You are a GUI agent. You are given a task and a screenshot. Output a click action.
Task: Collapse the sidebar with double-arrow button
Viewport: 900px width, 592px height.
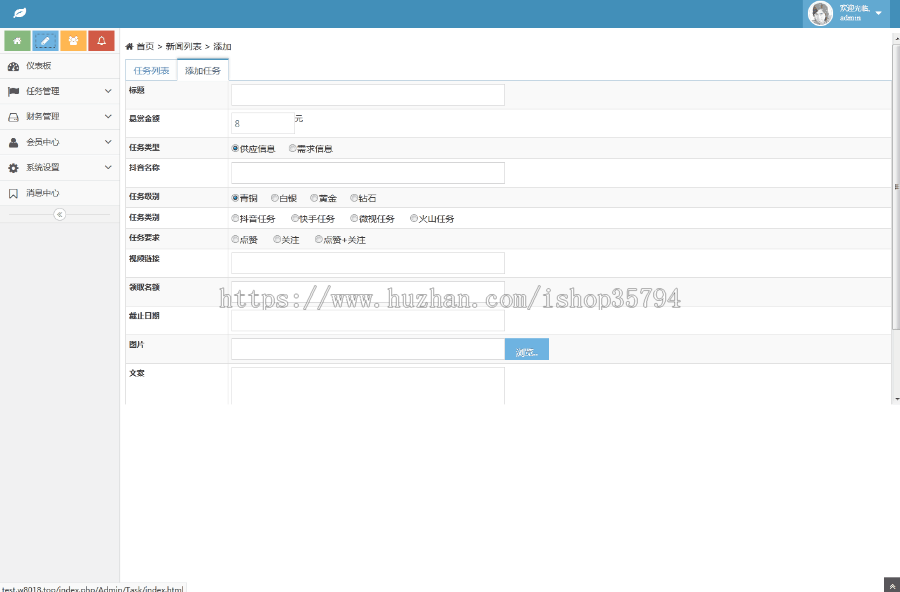tap(59, 214)
